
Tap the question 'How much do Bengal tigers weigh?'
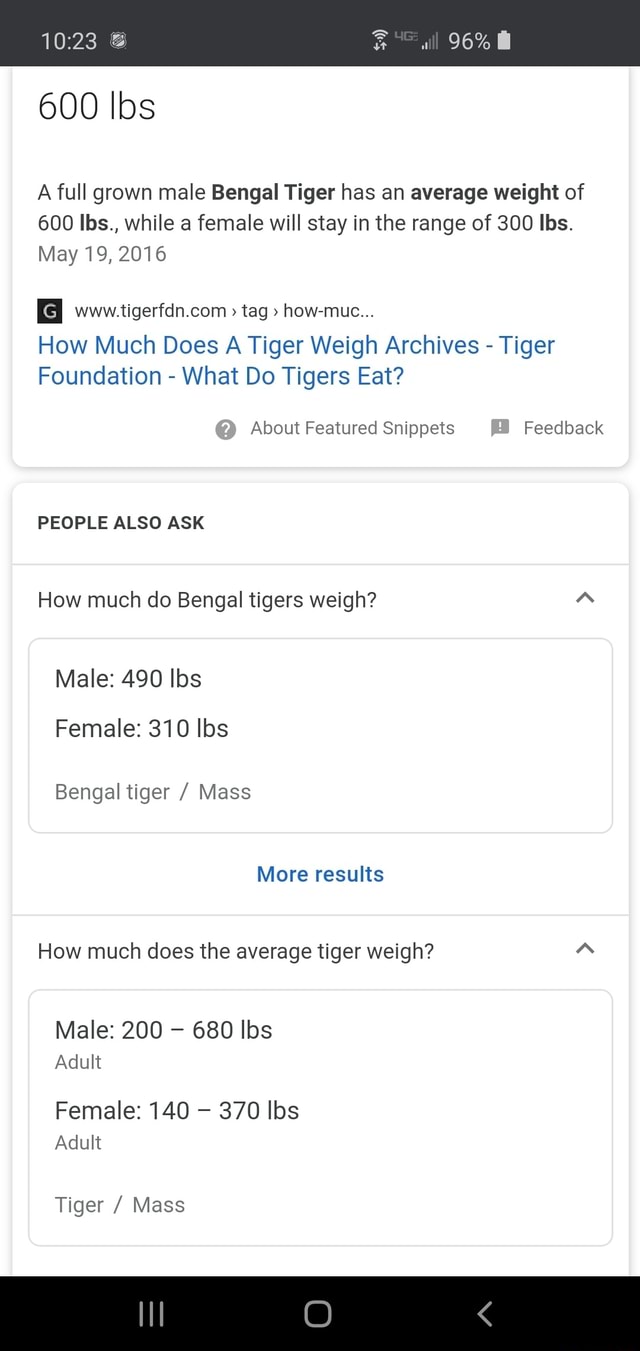tap(207, 600)
